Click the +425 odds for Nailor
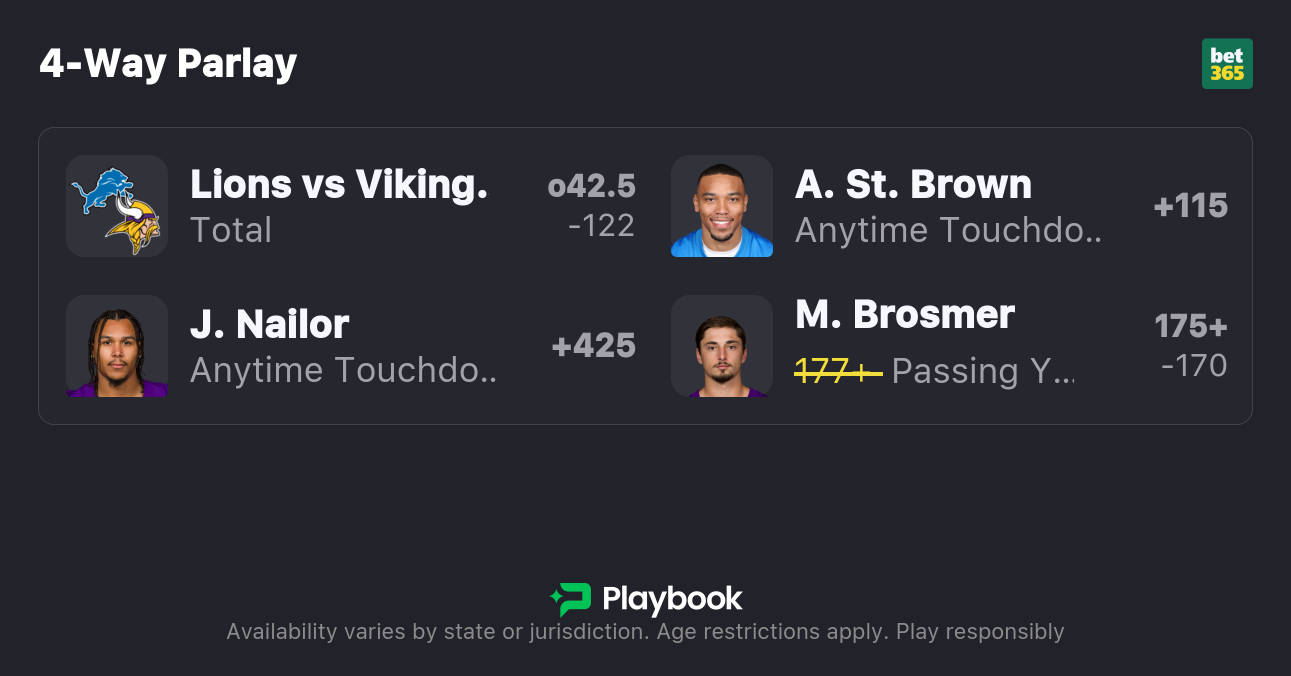The image size is (1291, 676). (594, 346)
